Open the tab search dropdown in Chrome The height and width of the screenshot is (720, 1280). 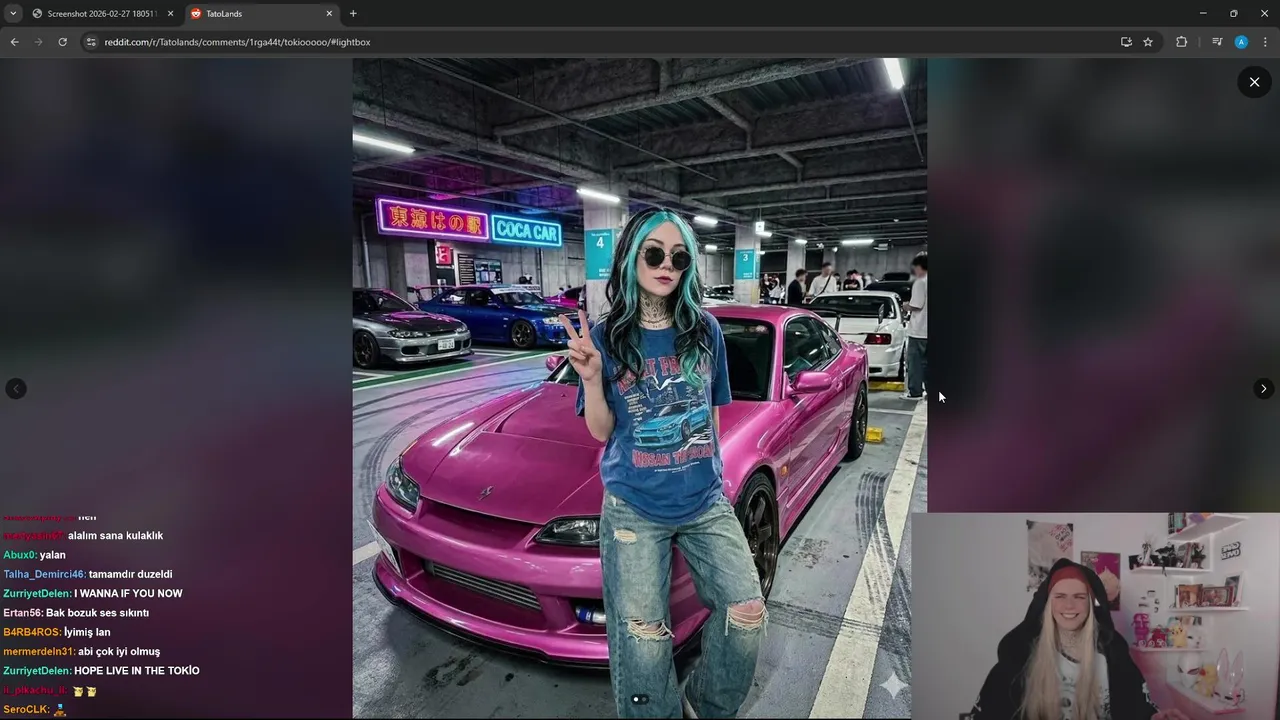(13, 13)
